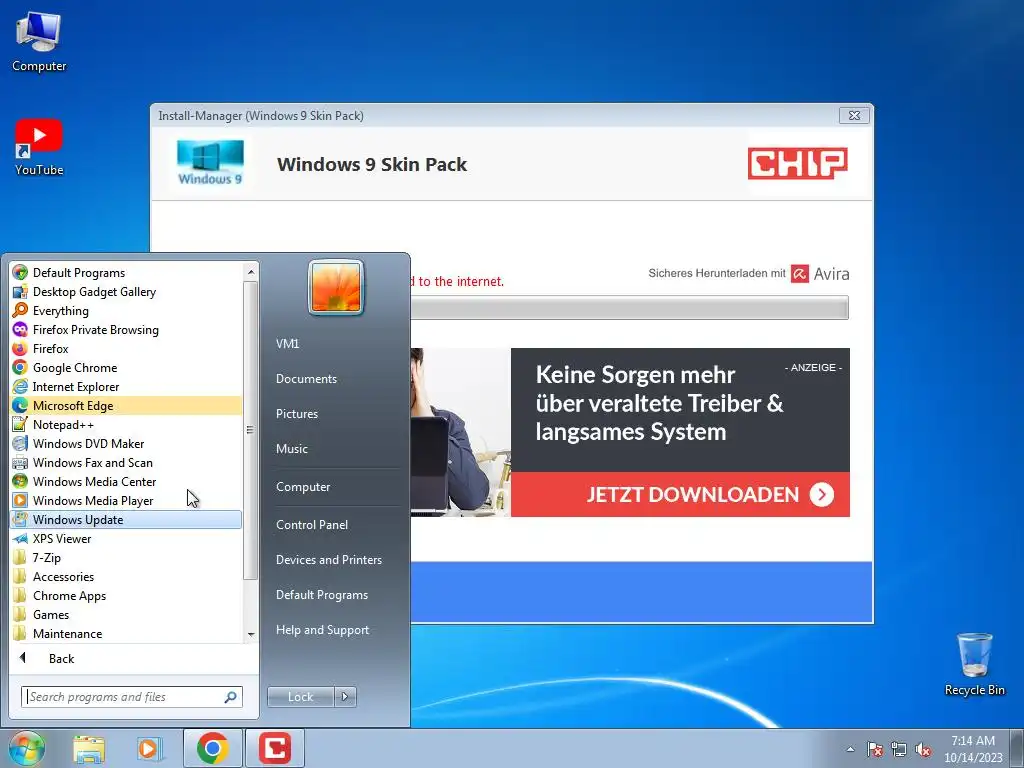
Task: Open Action Center flag tray icon
Action: pos(874,749)
